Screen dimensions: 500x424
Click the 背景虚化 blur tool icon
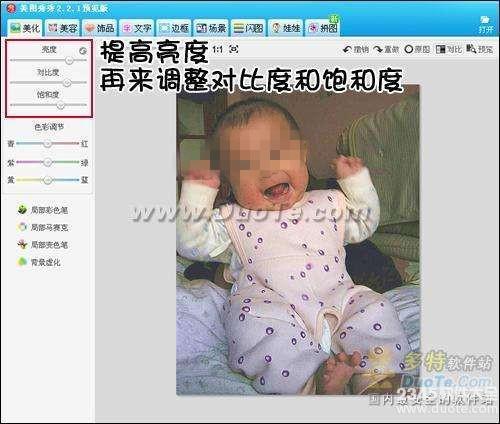[x=22, y=262]
